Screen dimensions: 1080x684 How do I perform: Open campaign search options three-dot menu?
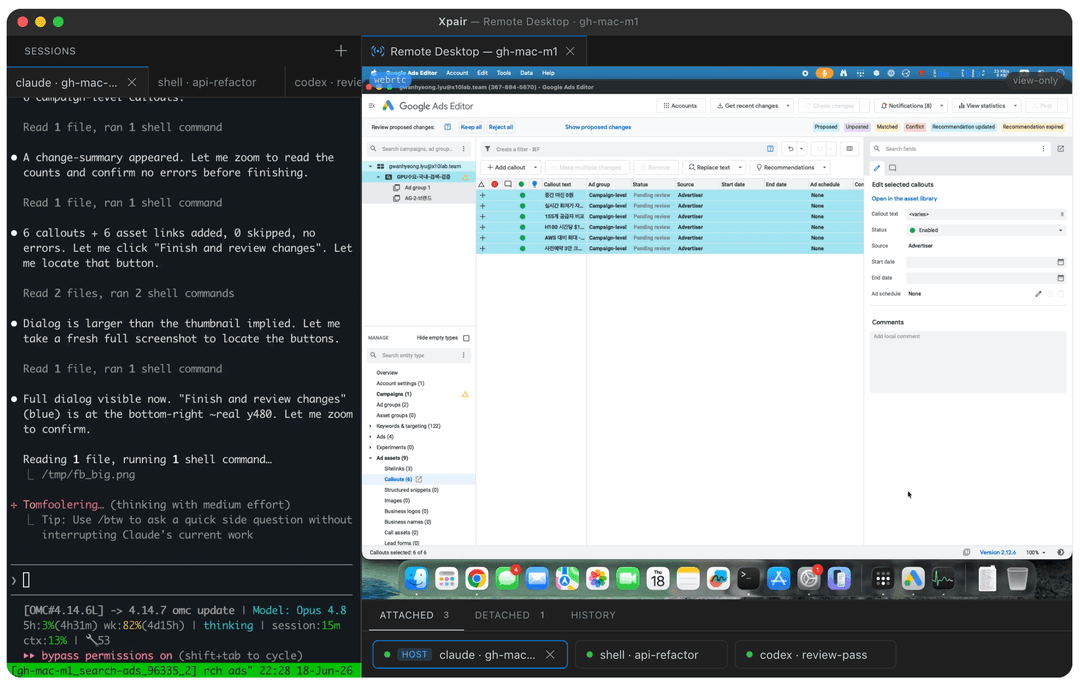pyautogui.click(x=464, y=149)
